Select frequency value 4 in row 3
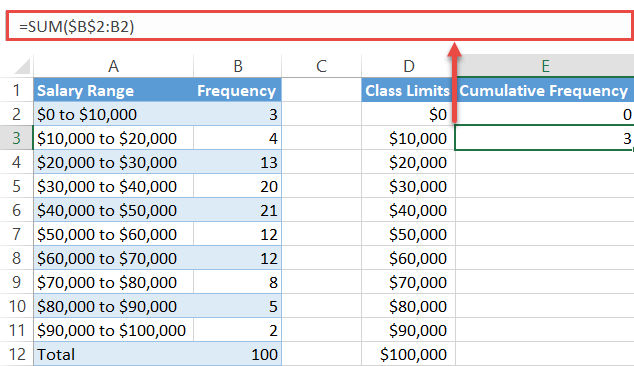Screen dimensions: 634x366 [x=238, y=138]
